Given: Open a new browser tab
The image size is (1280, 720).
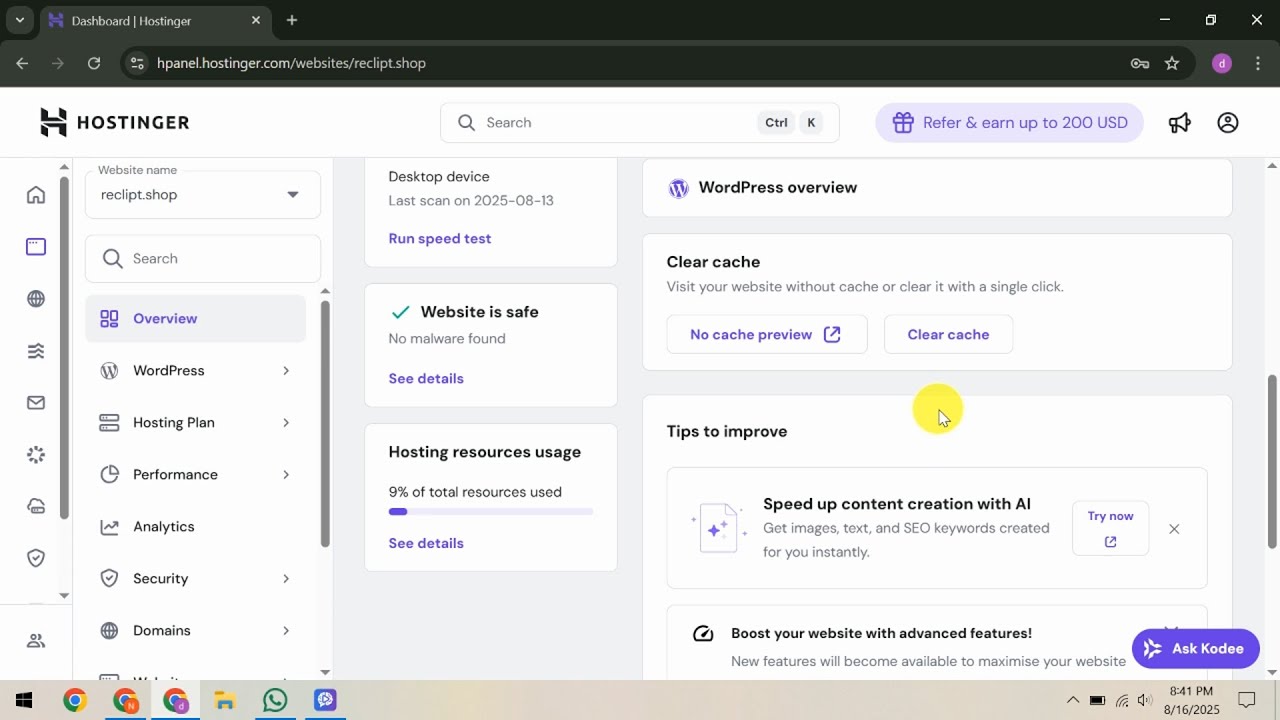Looking at the screenshot, I should (x=292, y=20).
